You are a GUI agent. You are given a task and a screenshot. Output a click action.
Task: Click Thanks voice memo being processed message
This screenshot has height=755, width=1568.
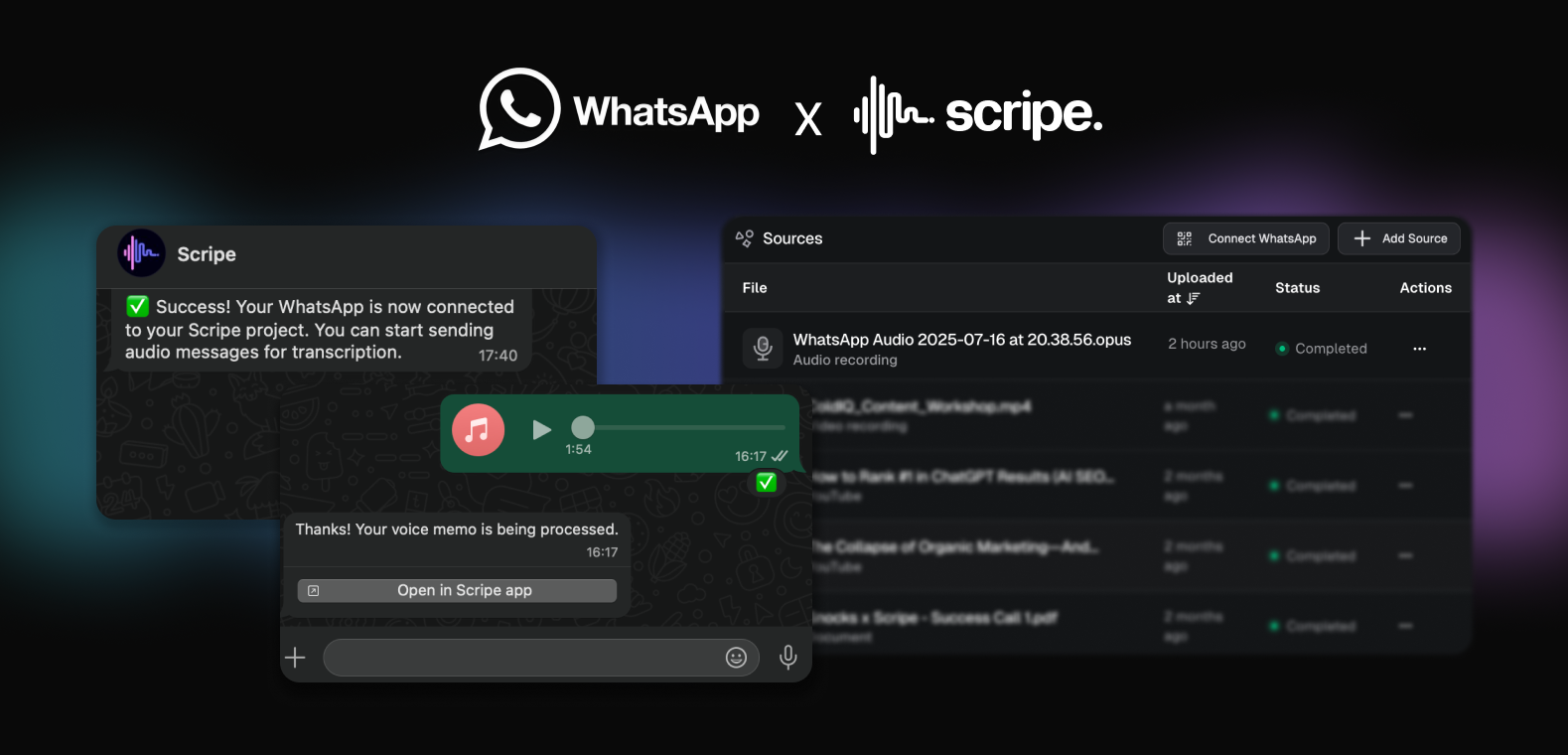pyautogui.click(x=457, y=539)
